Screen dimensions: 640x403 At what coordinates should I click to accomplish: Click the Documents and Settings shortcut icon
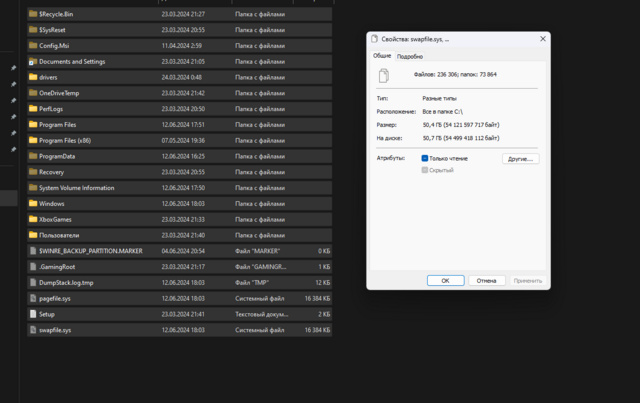click(x=32, y=62)
